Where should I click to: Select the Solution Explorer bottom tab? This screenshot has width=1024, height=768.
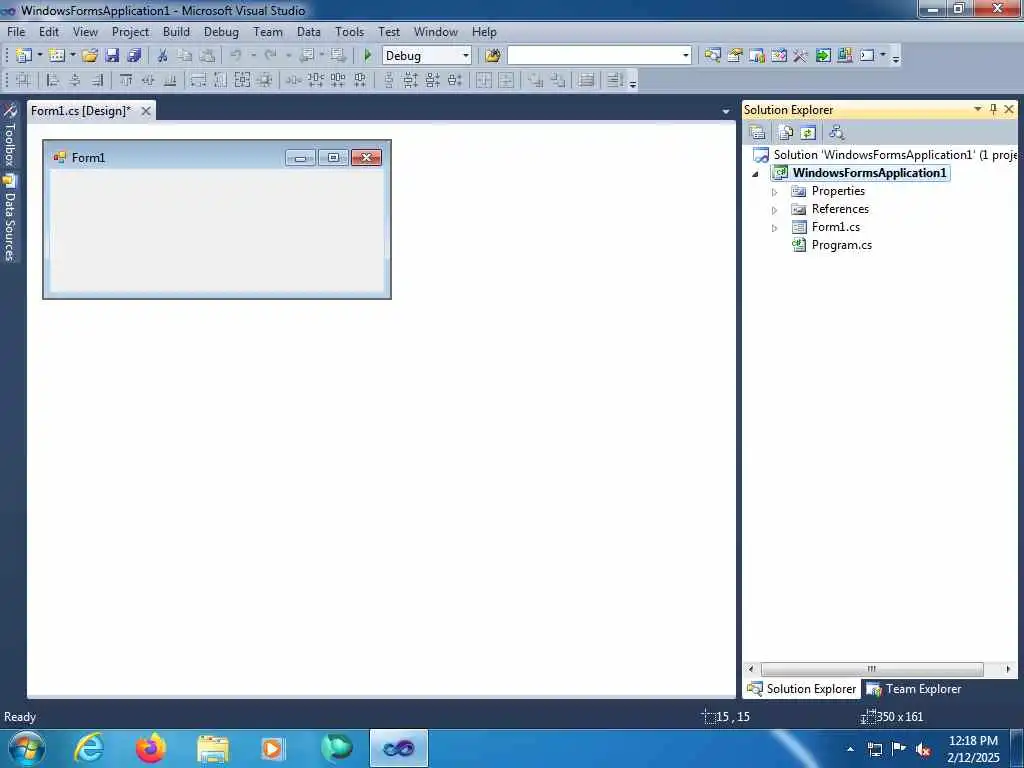click(x=801, y=689)
